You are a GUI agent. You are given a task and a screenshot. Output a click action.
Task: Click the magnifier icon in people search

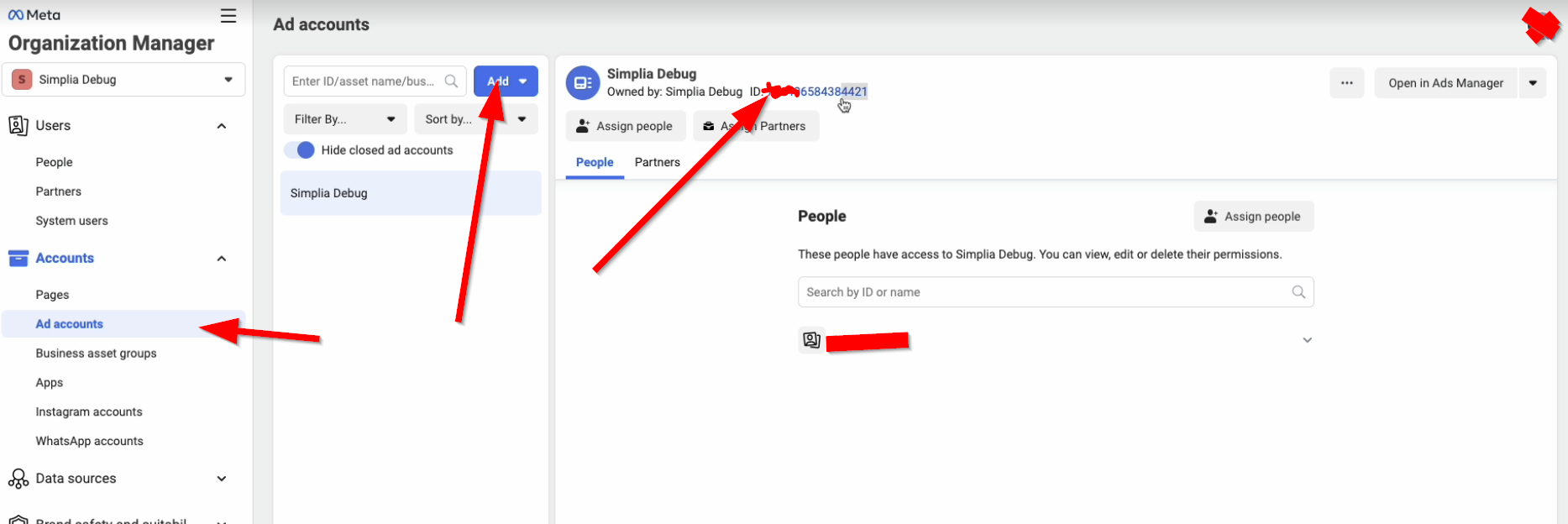coord(1298,292)
